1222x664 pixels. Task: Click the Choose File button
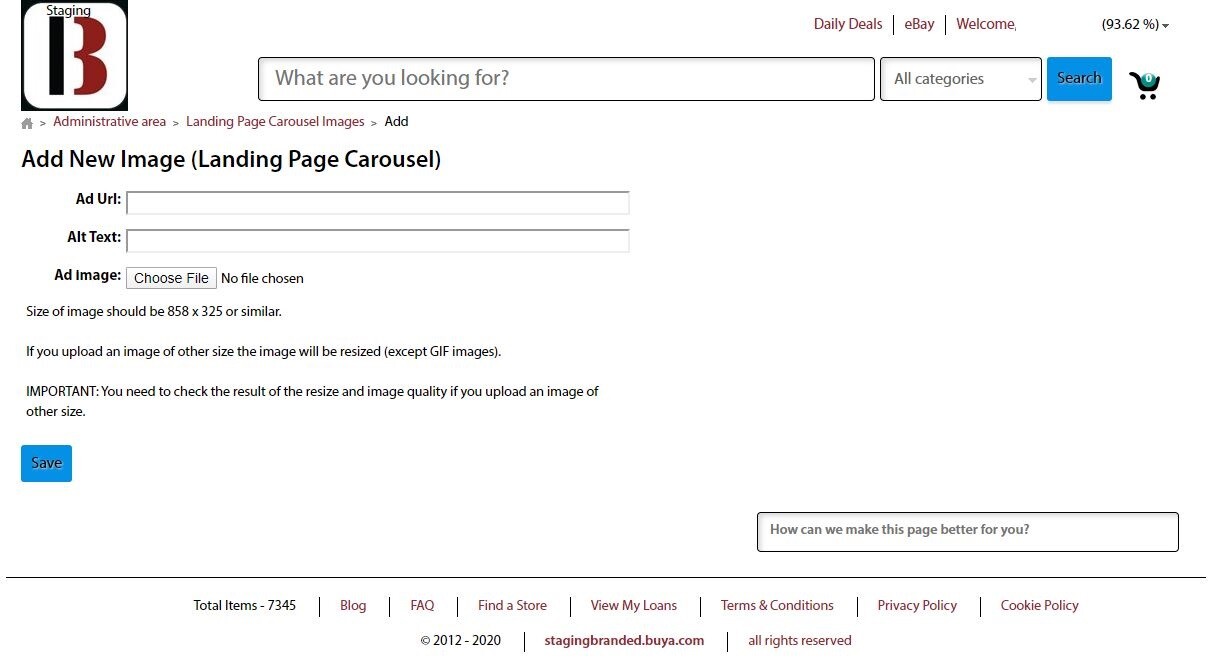click(x=171, y=278)
